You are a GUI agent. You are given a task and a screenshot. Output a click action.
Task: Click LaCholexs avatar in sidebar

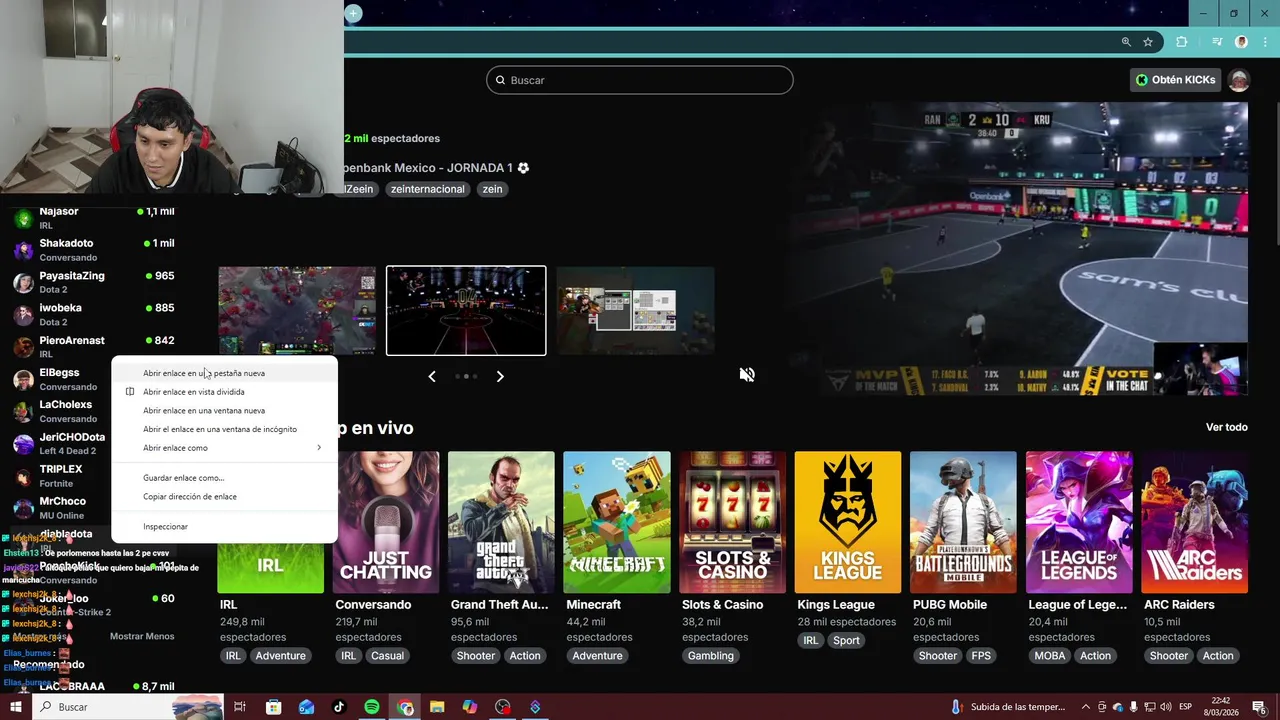23,411
